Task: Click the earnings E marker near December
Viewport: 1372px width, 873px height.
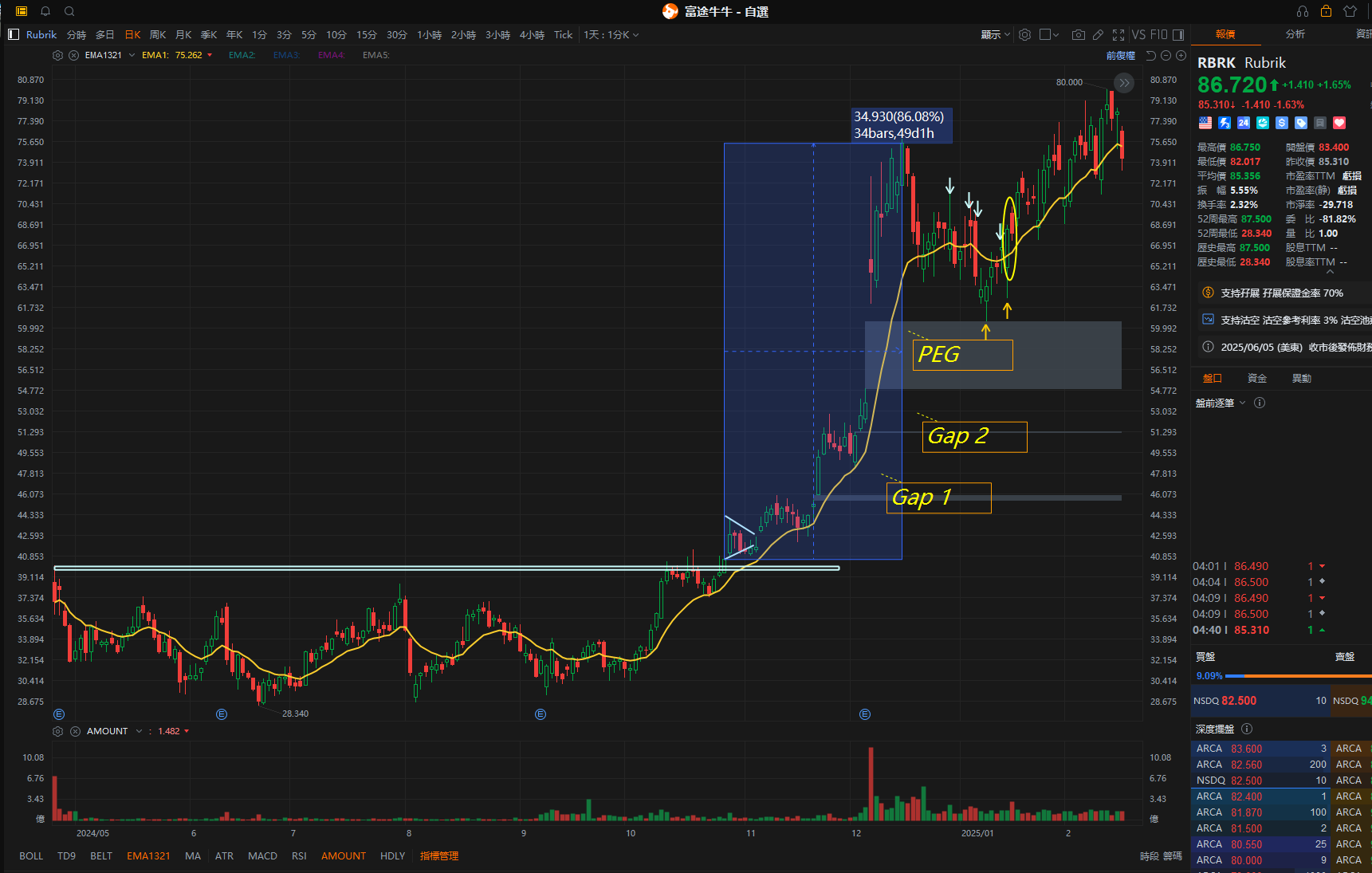Action: coord(865,714)
